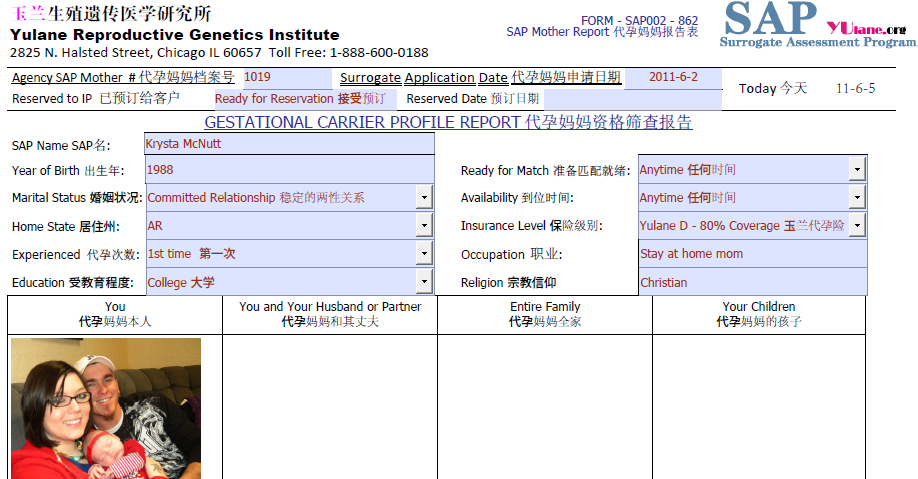Select 'Yulane D - 80% Coverage' insurance value
918x479 pixels.
742,225
